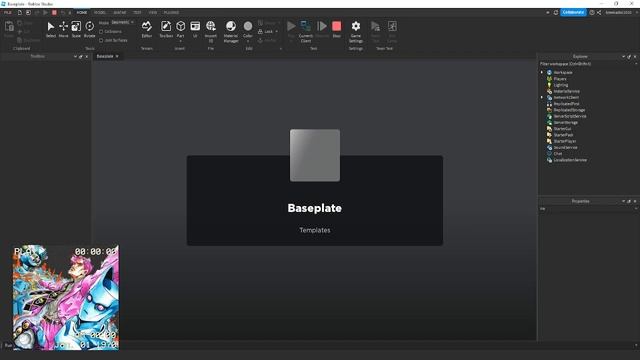Click the Resume button
The height and width of the screenshot is (360, 640).
[x=322, y=29]
